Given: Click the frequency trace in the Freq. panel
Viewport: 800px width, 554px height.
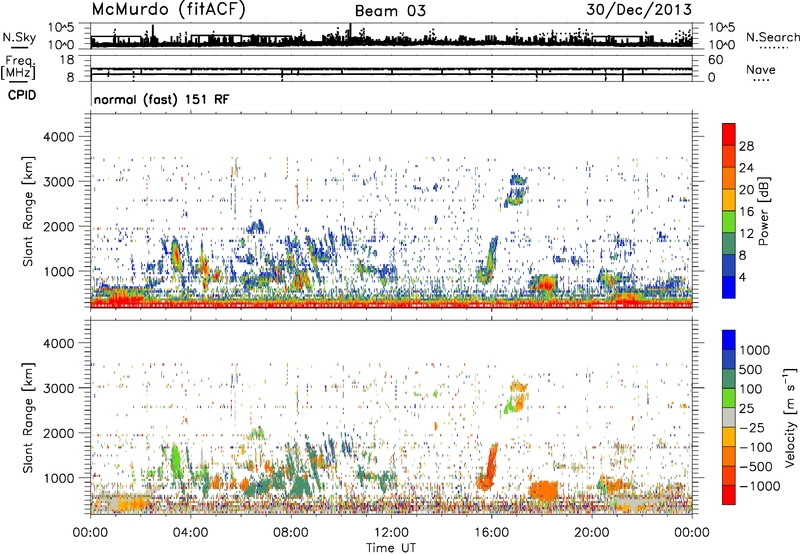Looking at the screenshot, I should click(391, 69).
